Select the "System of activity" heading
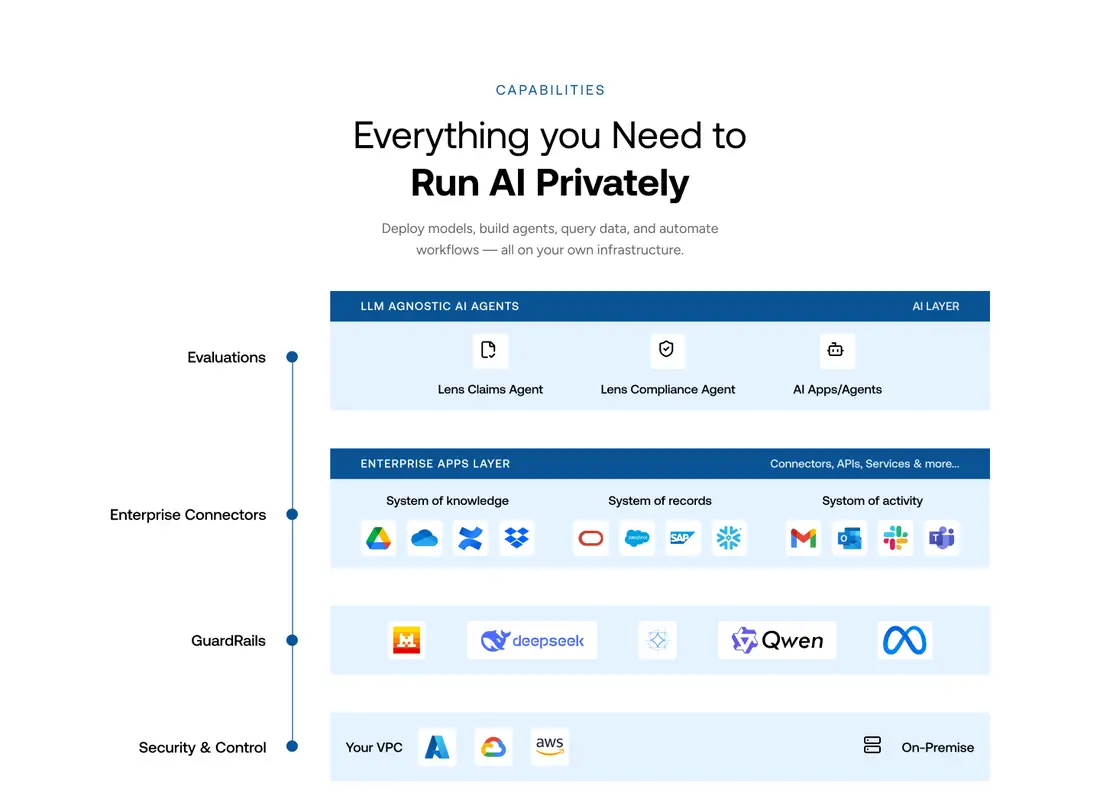This screenshot has width=1100, height=802. pyautogui.click(x=872, y=500)
